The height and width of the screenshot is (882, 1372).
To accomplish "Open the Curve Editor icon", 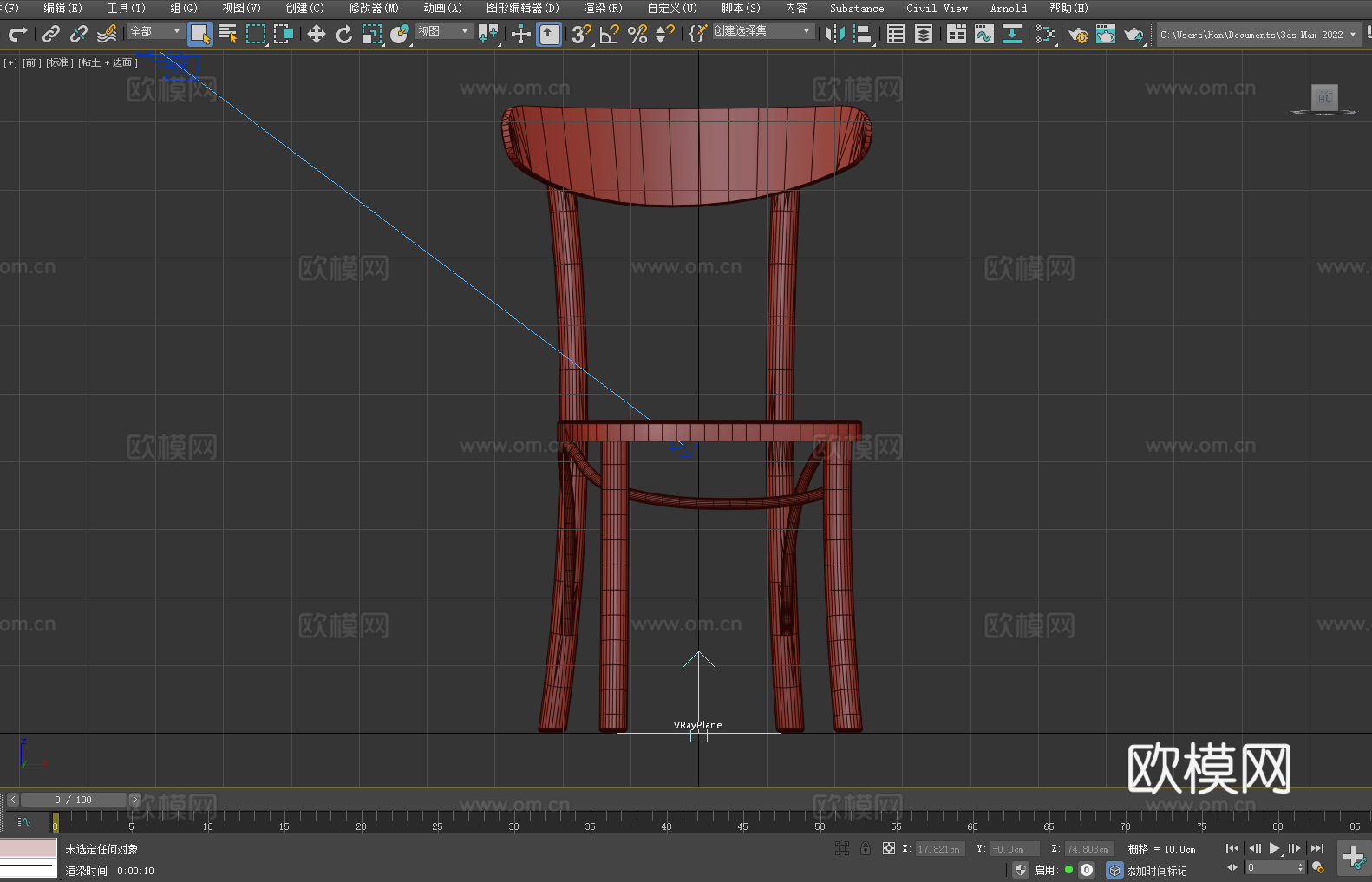I will tap(984, 34).
